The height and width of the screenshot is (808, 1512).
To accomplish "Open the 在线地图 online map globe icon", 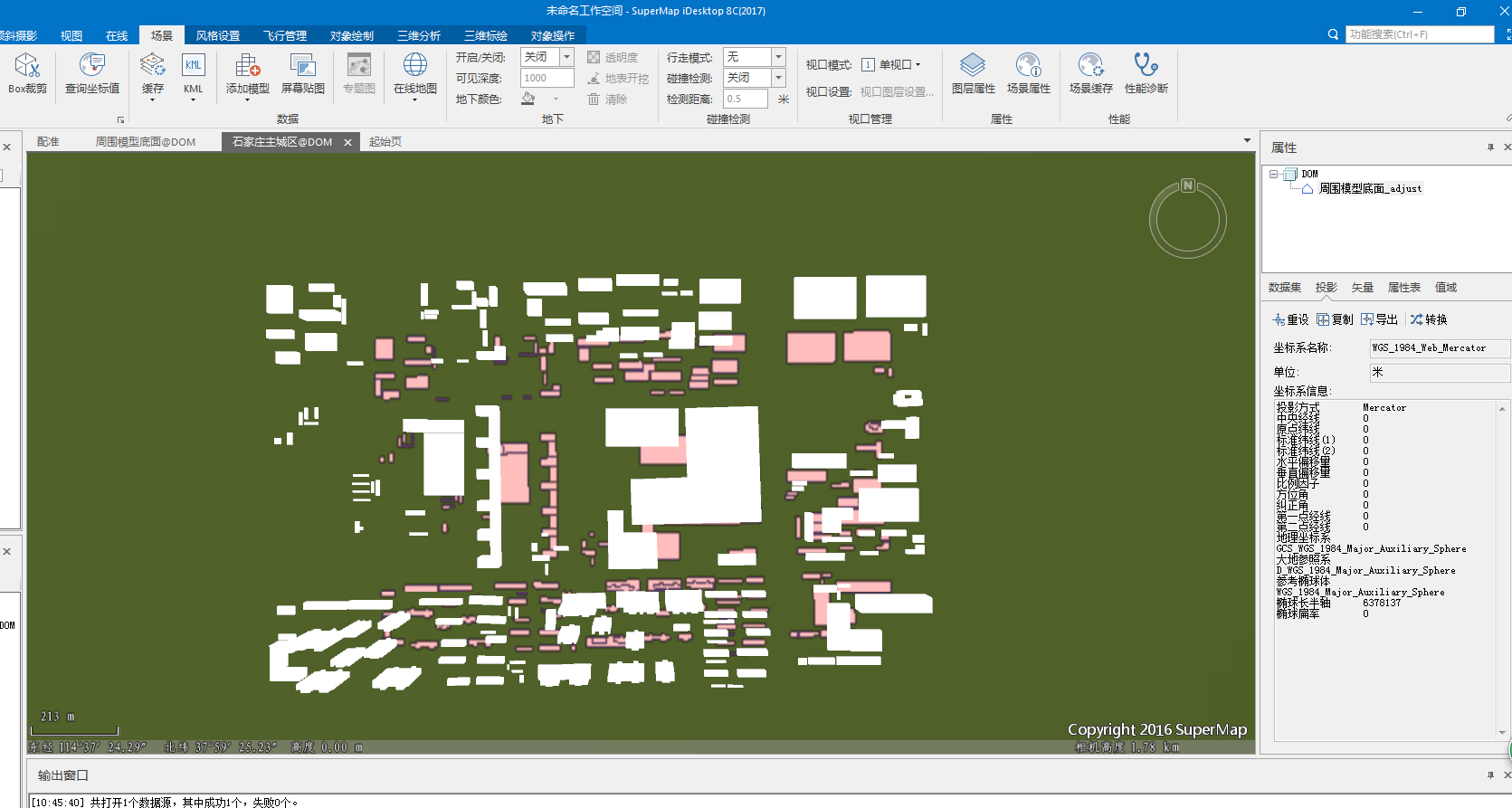I will point(415,66).
